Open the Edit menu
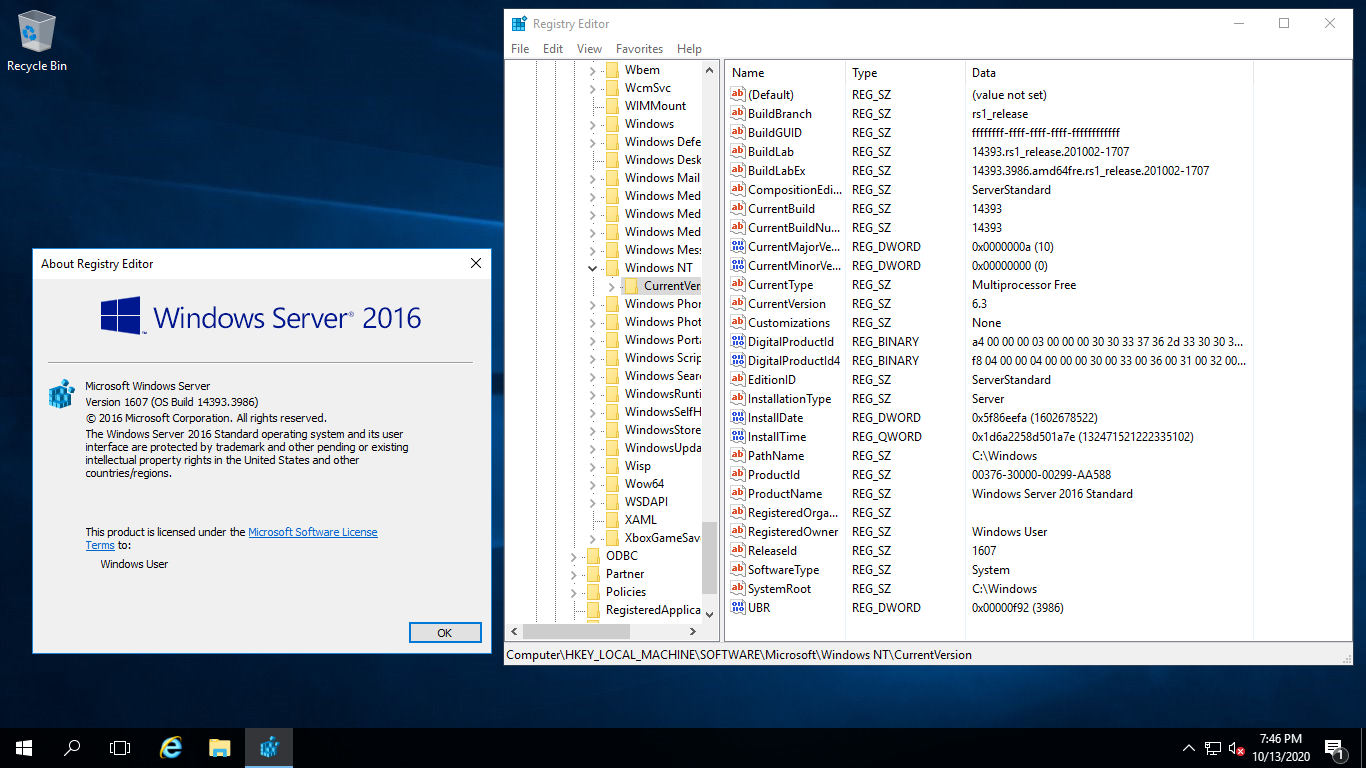The height and width of the screenshot is (768, 1366). (x=553, y=49)
